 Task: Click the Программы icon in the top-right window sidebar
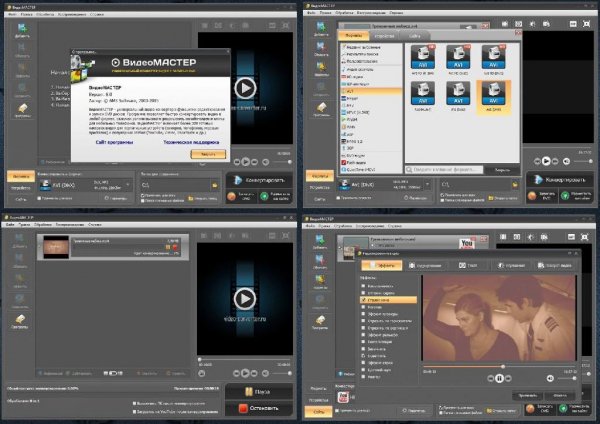[321, 109]
